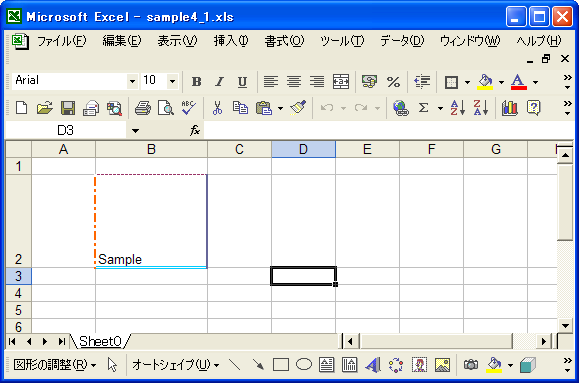Open Paste options dropdown arrow
Screen dimensions: 579x383
[280, 108]
